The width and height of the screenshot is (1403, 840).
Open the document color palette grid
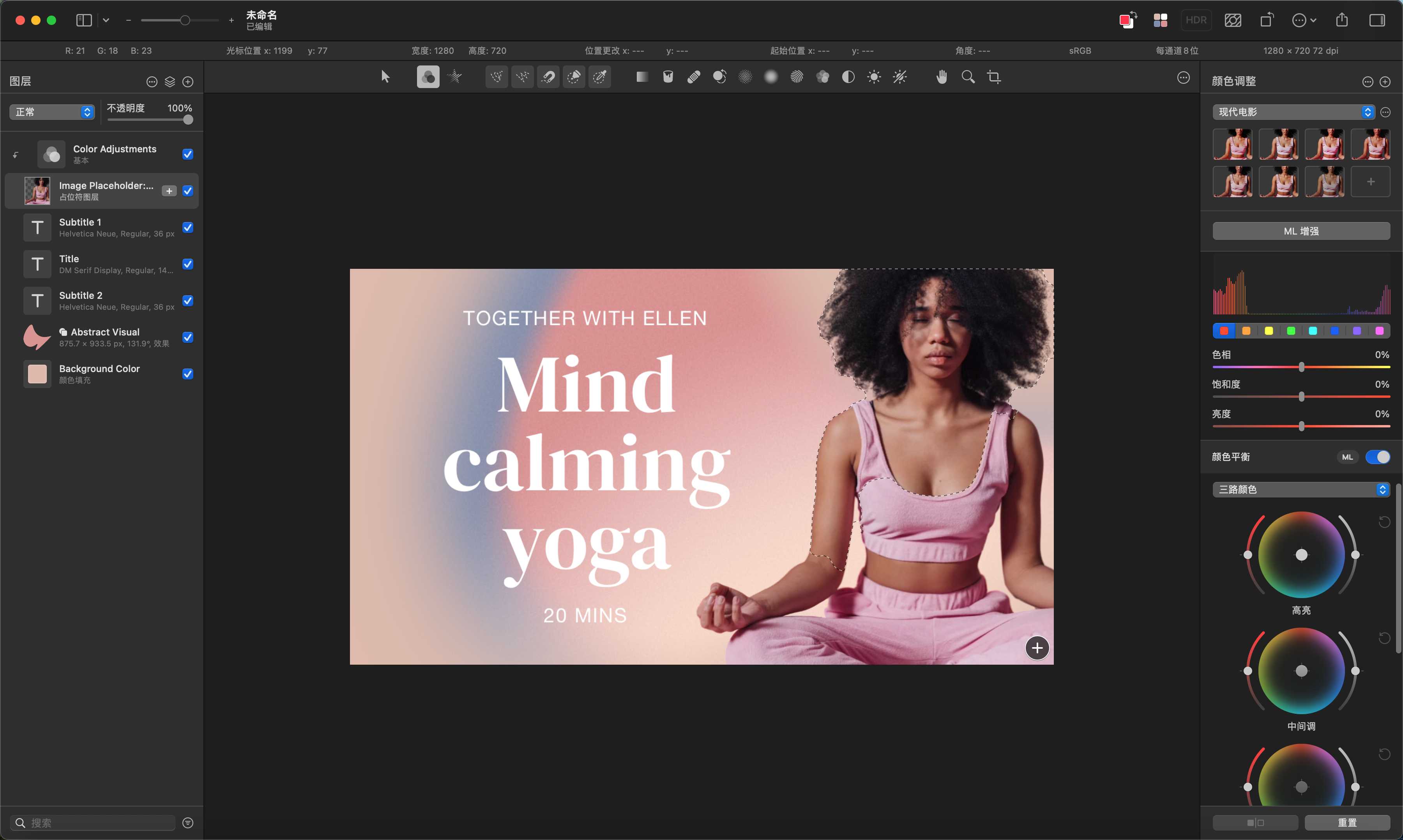pyautogui.click(x=1160, y=20)
